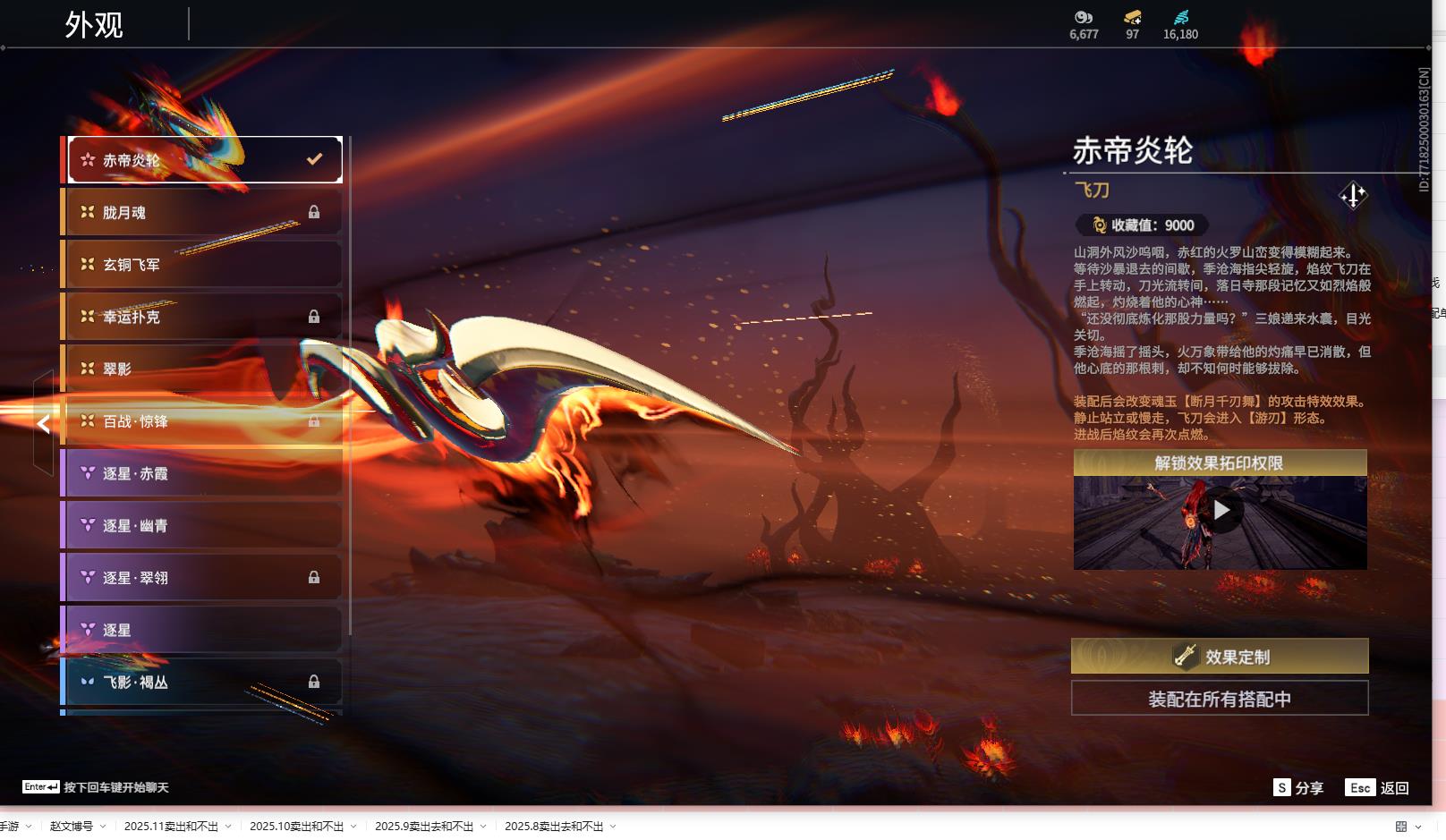Open the 赵文博号 sheet tab dropdown
This screenshot has width=1446, height=840.
click(x=103, y=827)
